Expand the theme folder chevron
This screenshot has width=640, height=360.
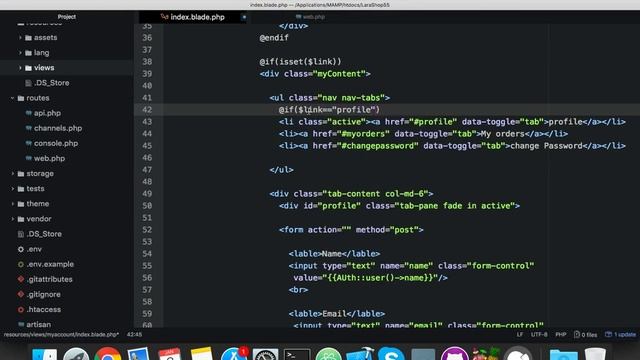12,204
